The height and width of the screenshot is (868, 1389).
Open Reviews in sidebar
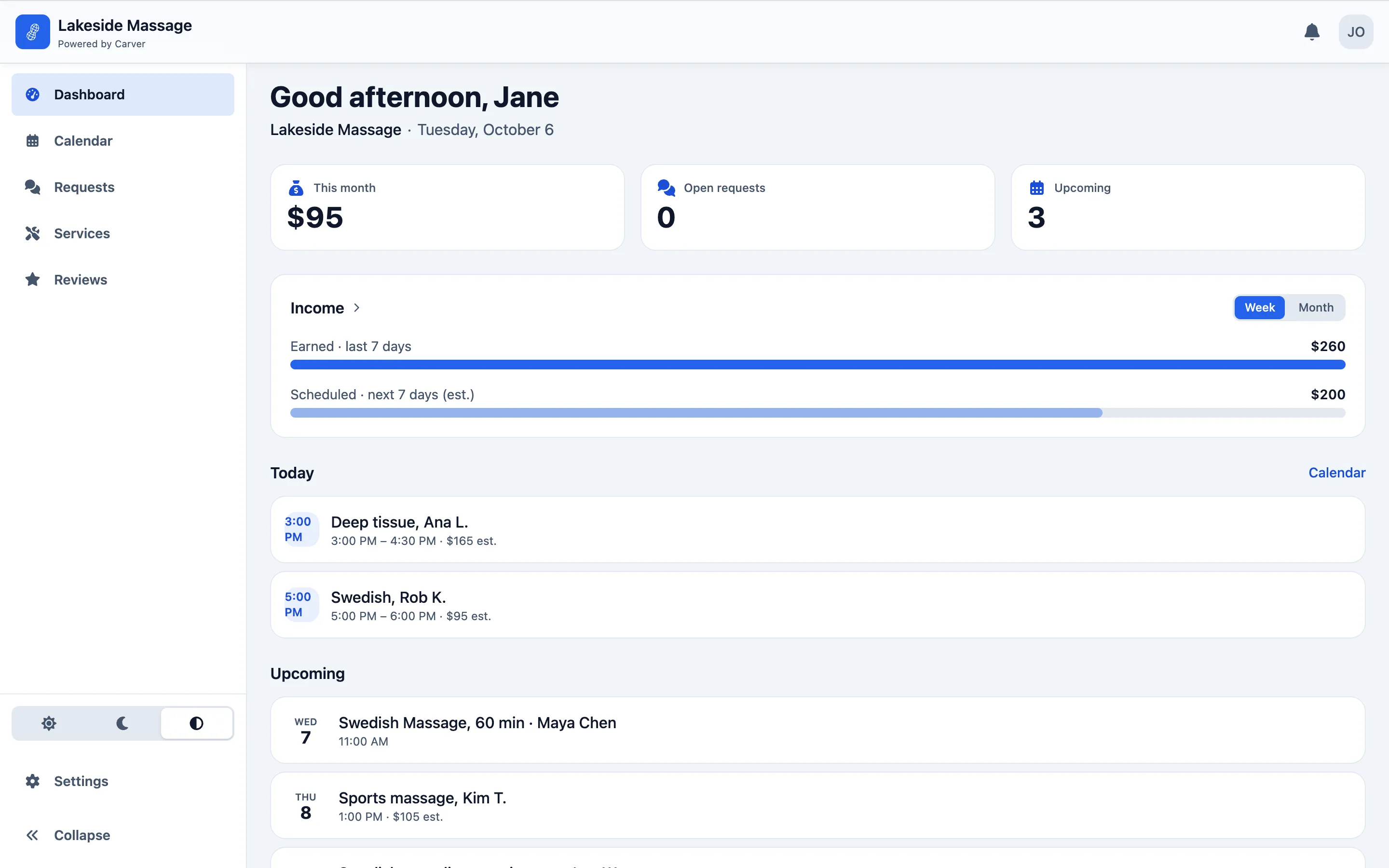point(123,280)
